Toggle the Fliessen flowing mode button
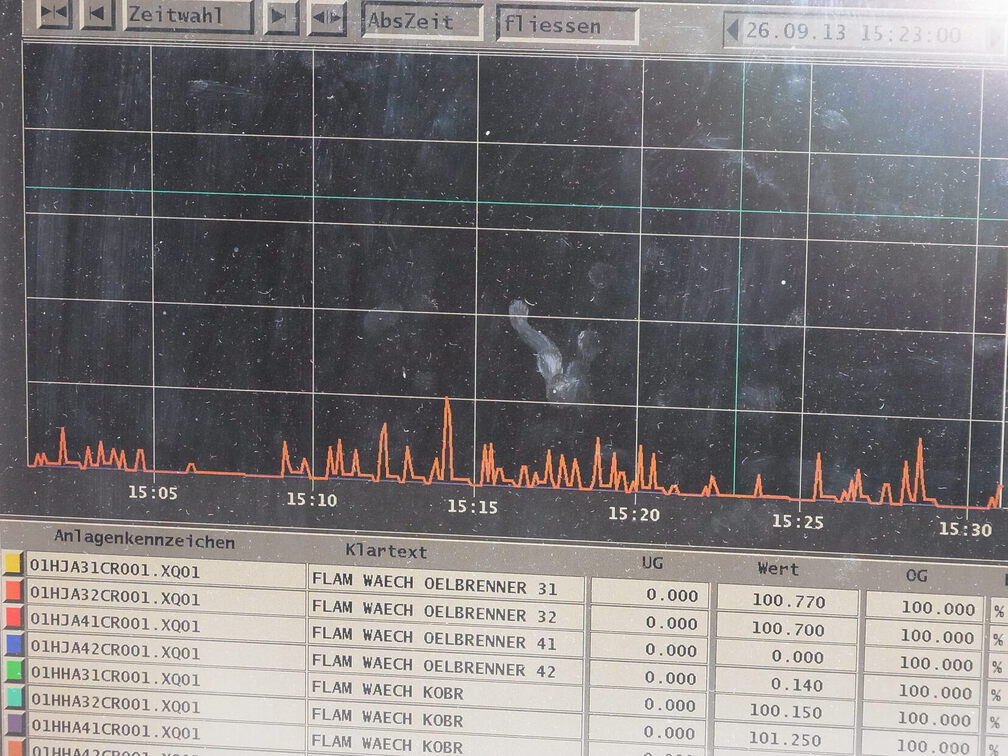Image resolution: width=1008 pixels, height=756 pixels. click(x=567, y=25)
